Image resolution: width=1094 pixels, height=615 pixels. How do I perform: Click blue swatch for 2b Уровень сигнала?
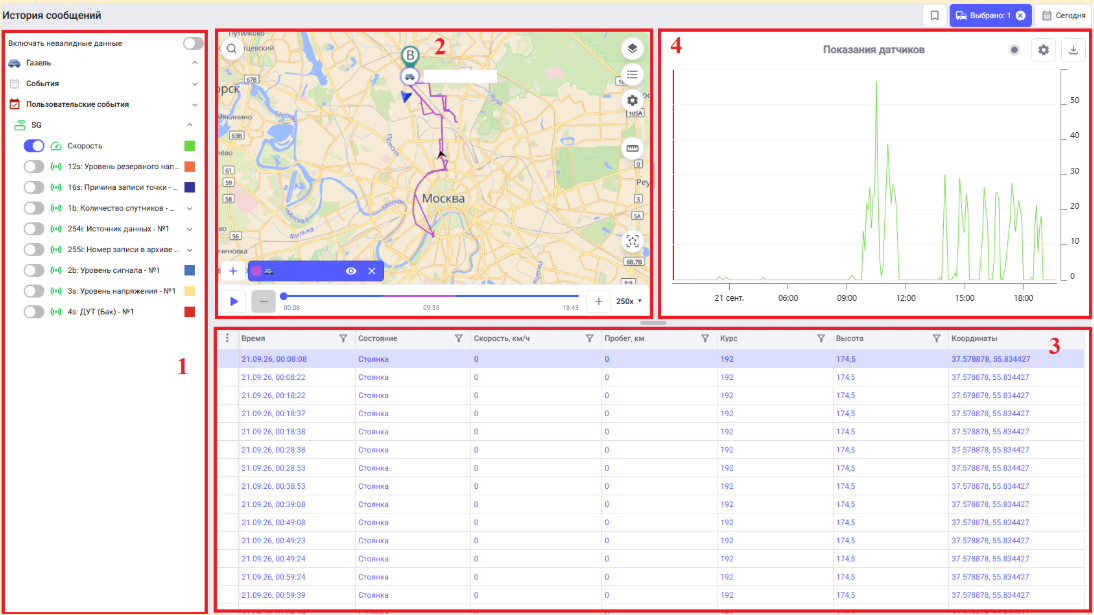(x=190, y=270)
